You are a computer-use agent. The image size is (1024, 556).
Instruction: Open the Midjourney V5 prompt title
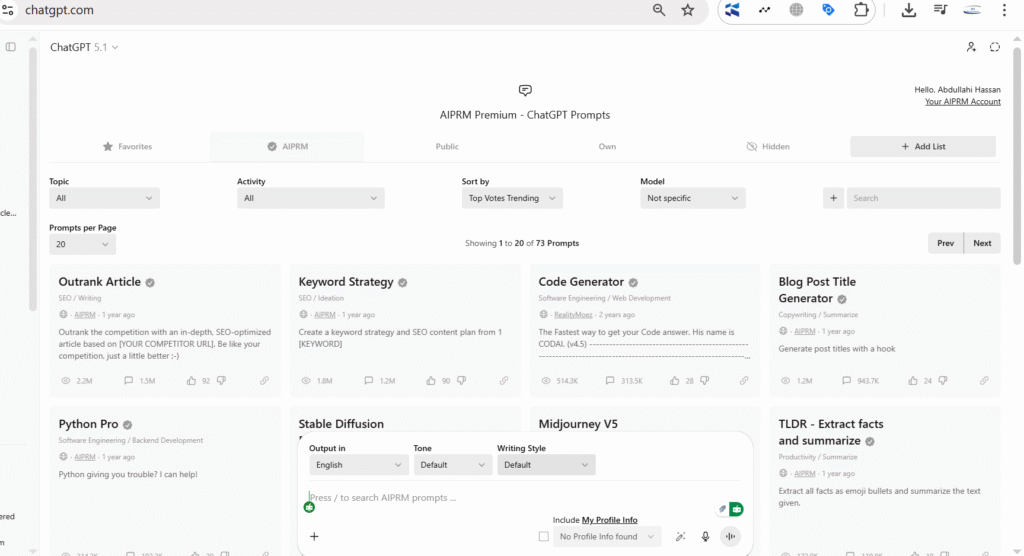click(578, 424)
